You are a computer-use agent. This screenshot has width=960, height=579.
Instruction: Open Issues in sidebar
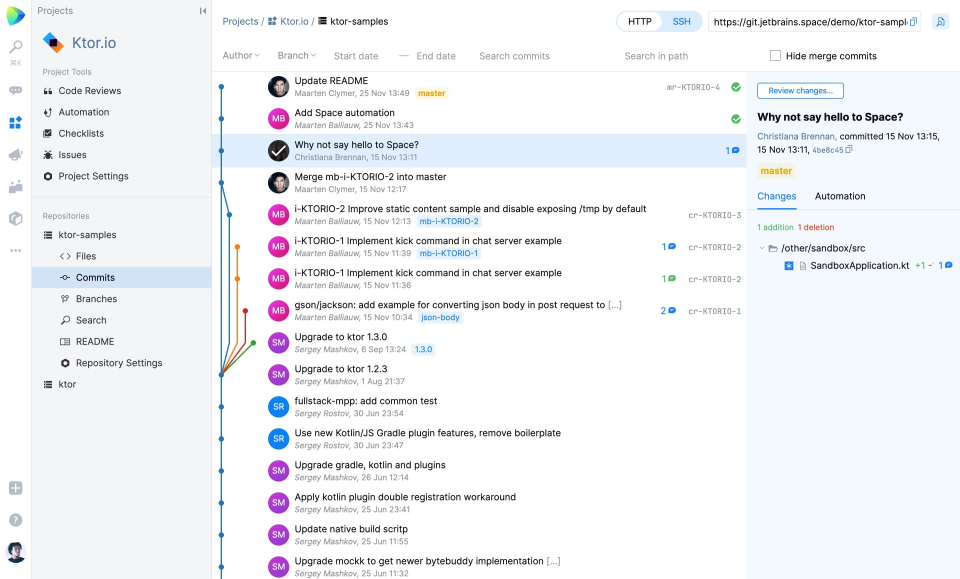pos(72,155)
